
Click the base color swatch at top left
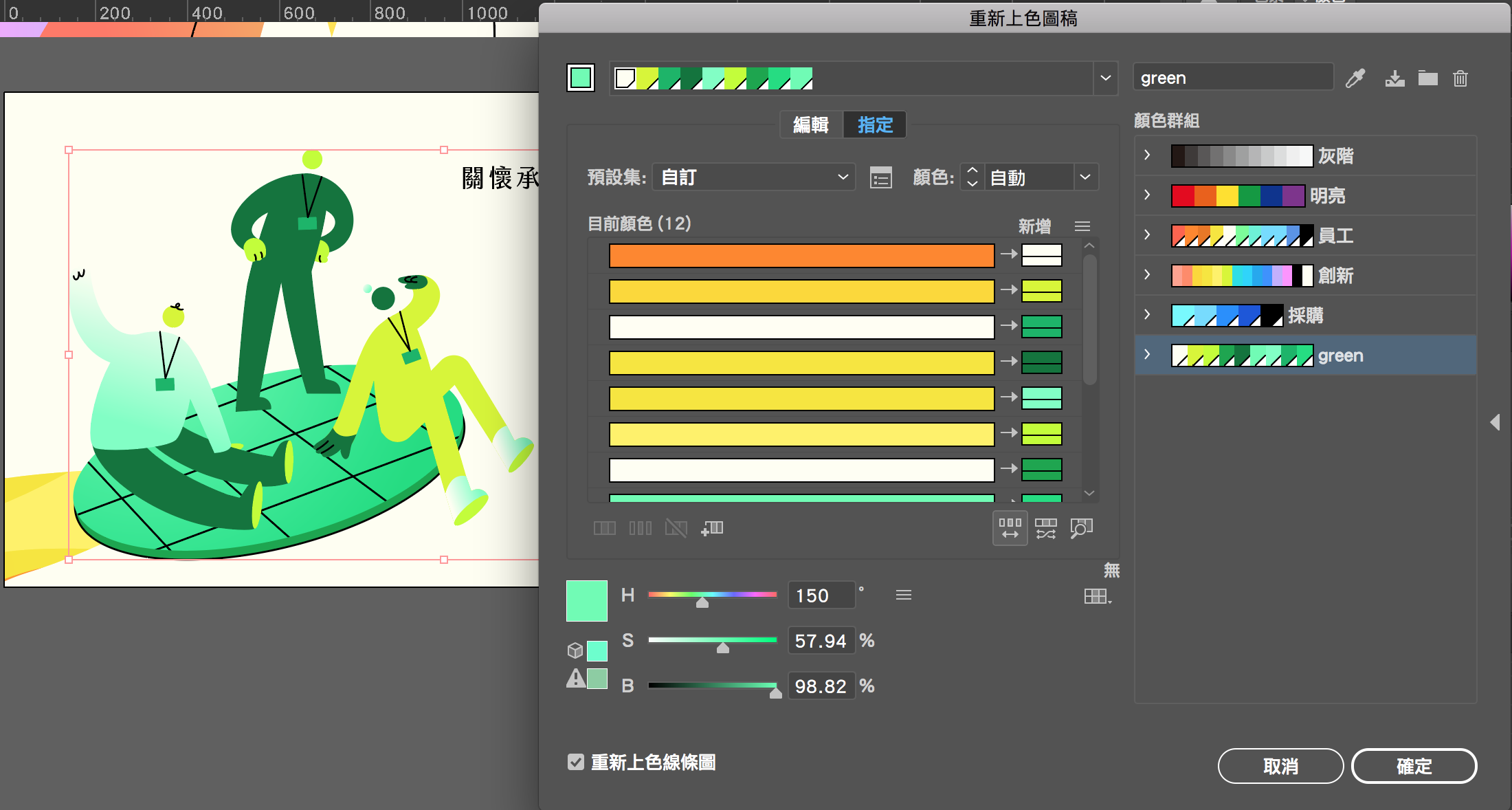click(x=581, y=78)
